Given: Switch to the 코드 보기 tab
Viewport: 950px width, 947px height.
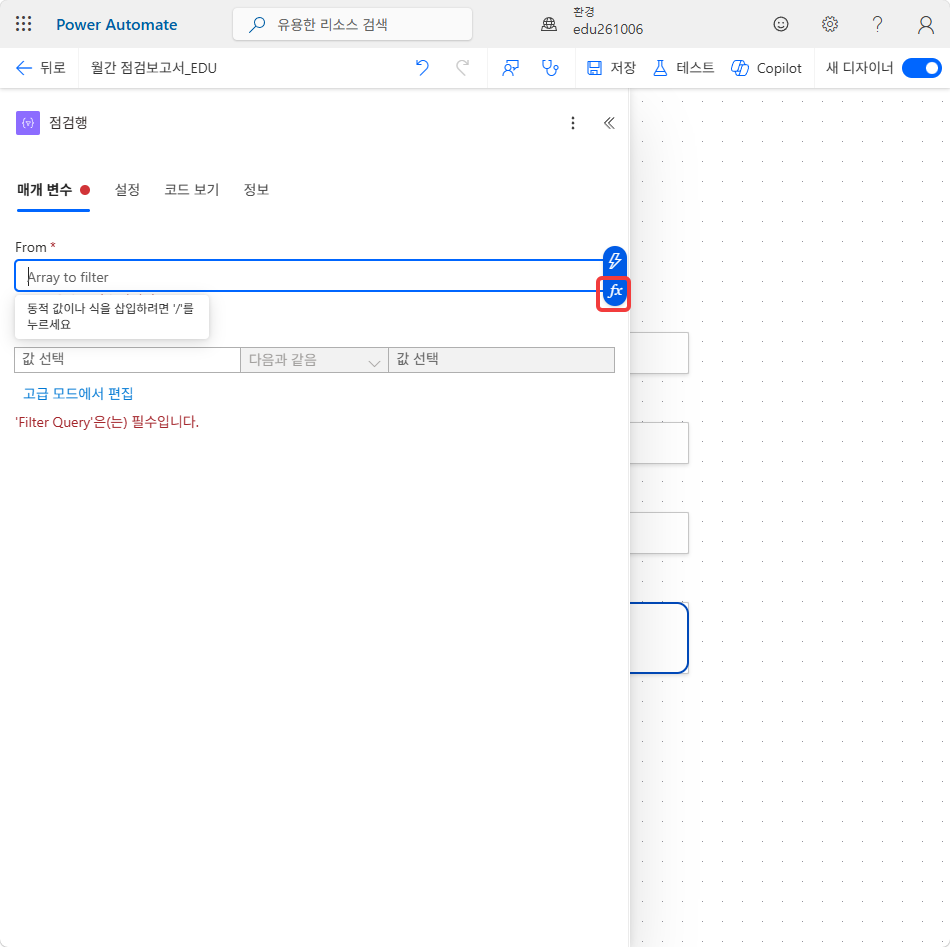Looking at the screenshot, I should coord(191,190).
